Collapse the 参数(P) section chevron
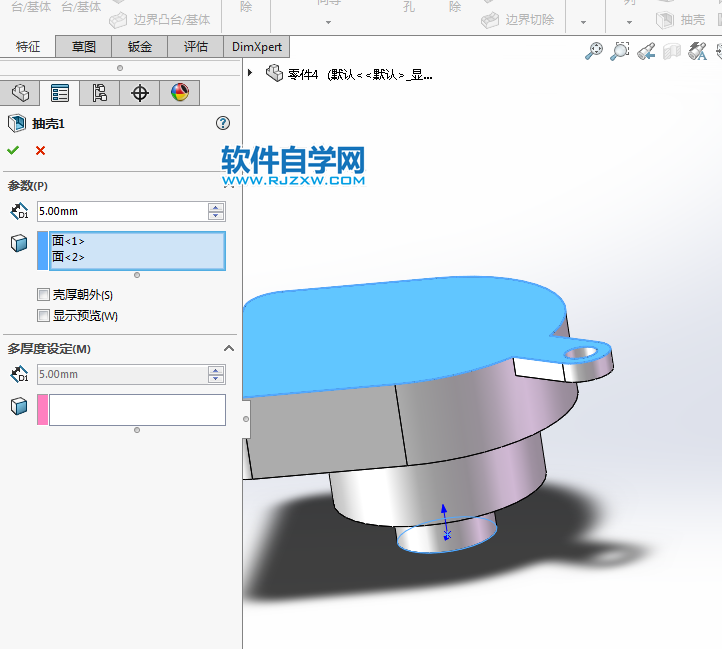Image resolution: width=722 pixels, height=649 pixels. (x=229, y=185)
